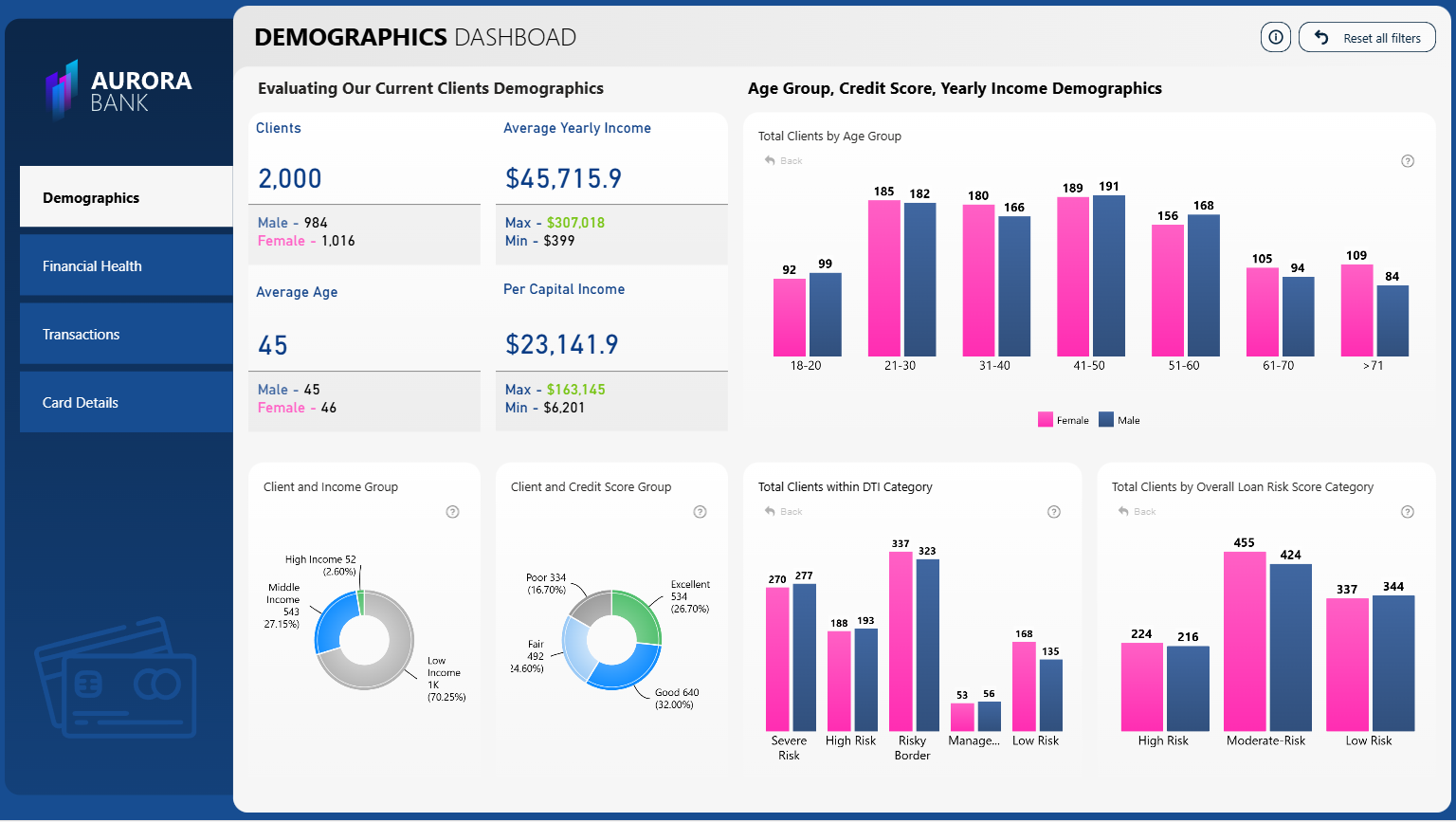The height and width of the screenshot is (822, 1456).
Task: Click the info icon beside Reset all filters
Action: (x=1276, y=38)
